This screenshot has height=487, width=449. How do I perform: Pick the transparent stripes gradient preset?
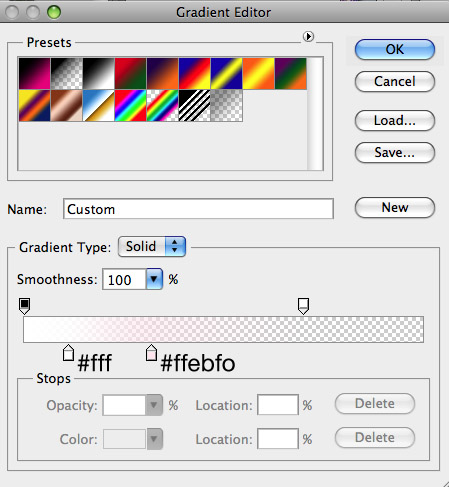[195, 105]
